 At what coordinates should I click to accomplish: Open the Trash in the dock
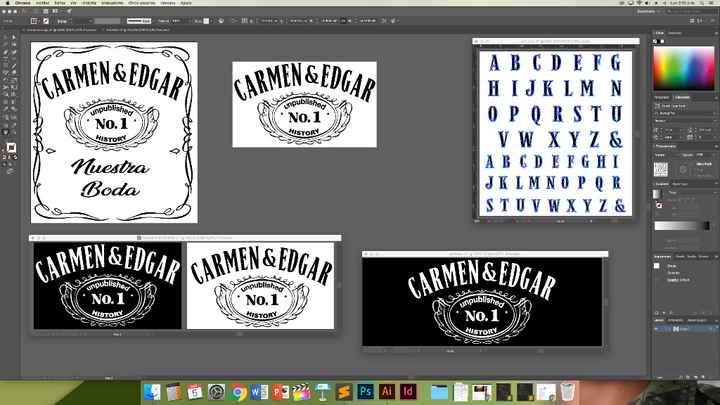[x=568, y=392]
